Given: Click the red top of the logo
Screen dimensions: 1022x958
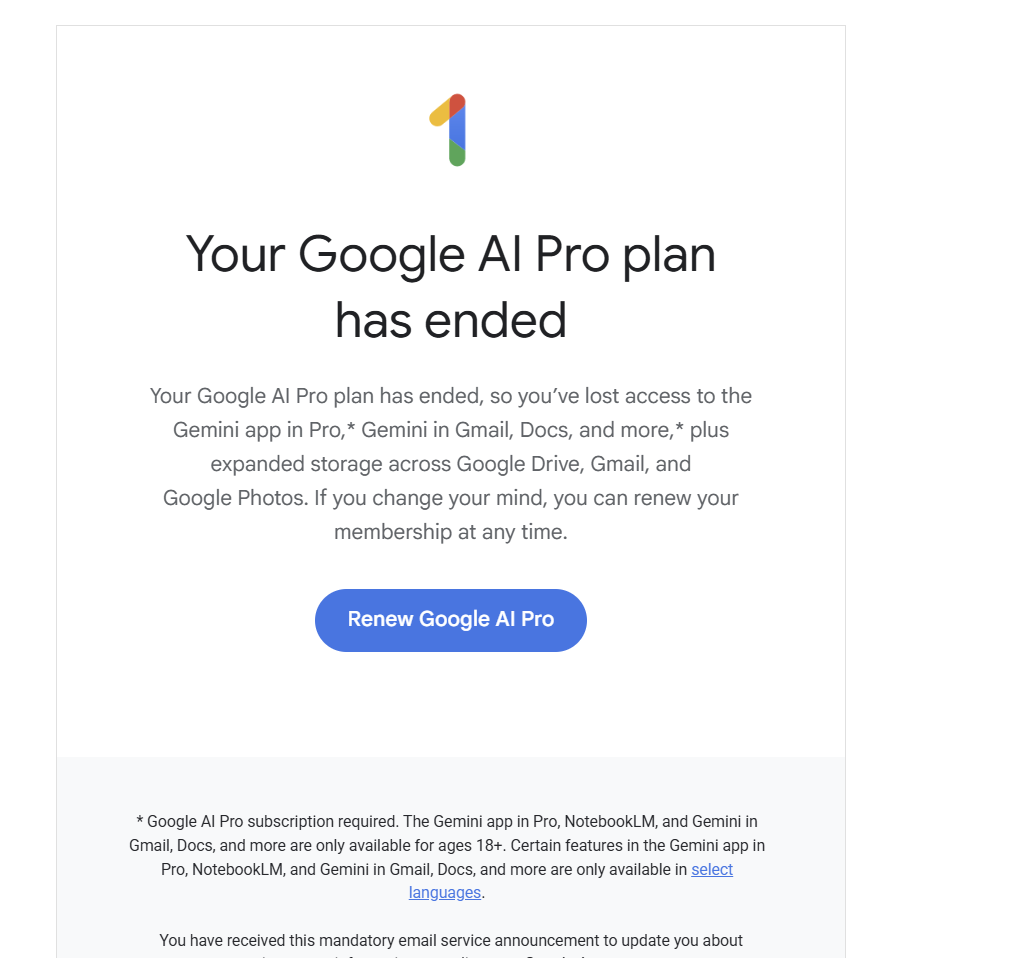Looking at the screenshot, I should pyautogui.click(x=457, y=103).
